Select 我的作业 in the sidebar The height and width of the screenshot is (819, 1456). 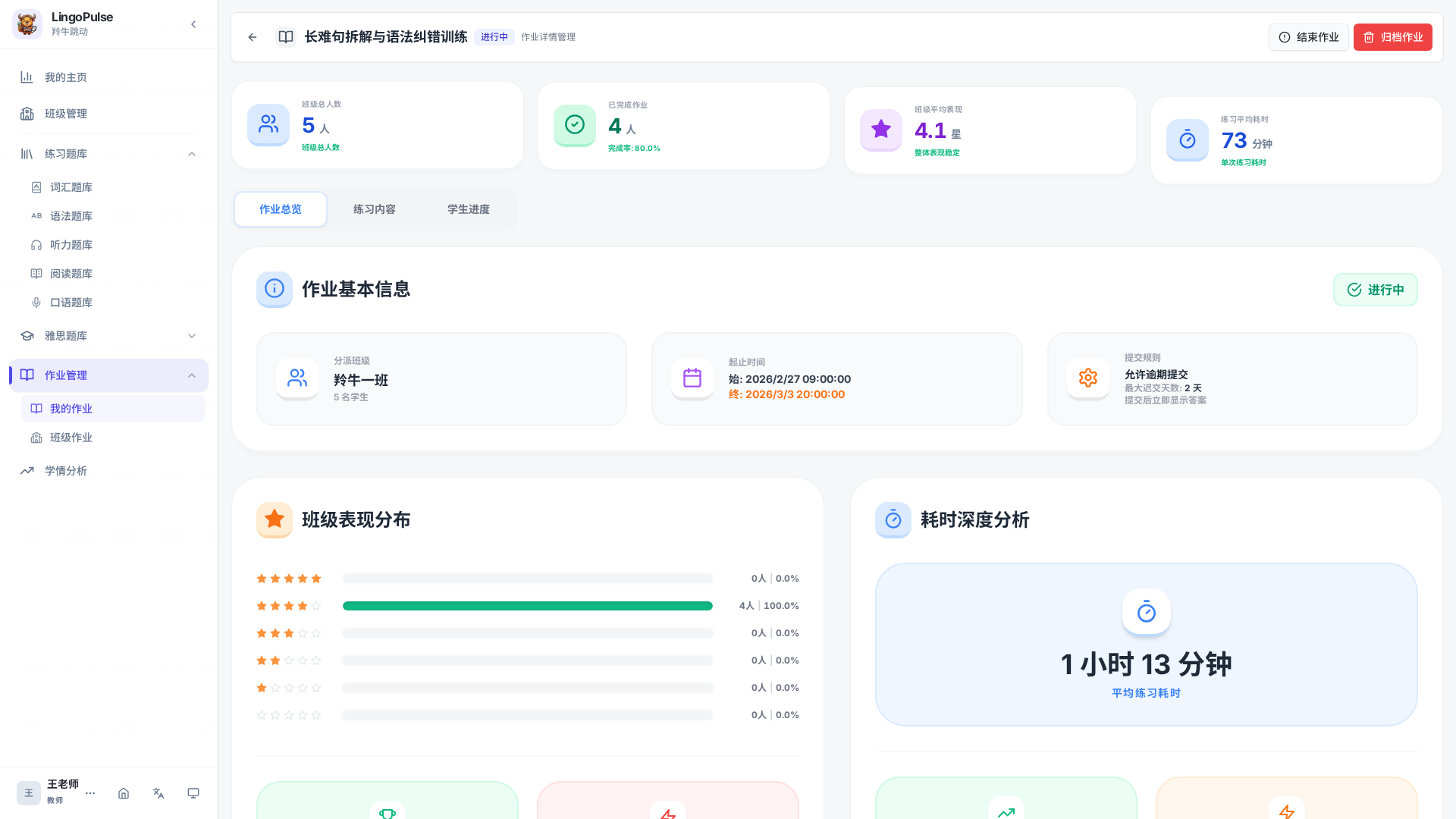point(113,409)
